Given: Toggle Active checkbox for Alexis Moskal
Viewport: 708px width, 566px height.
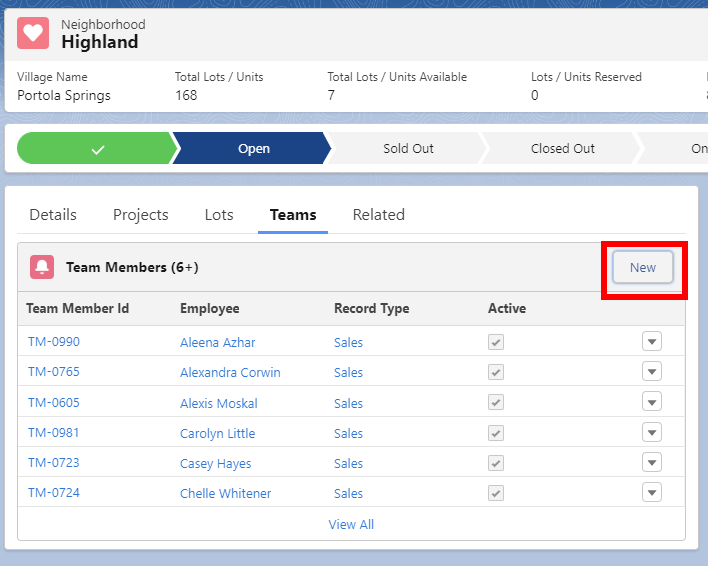Looking at the screenshot, I should pyautogui.click(x=496, y=403).
